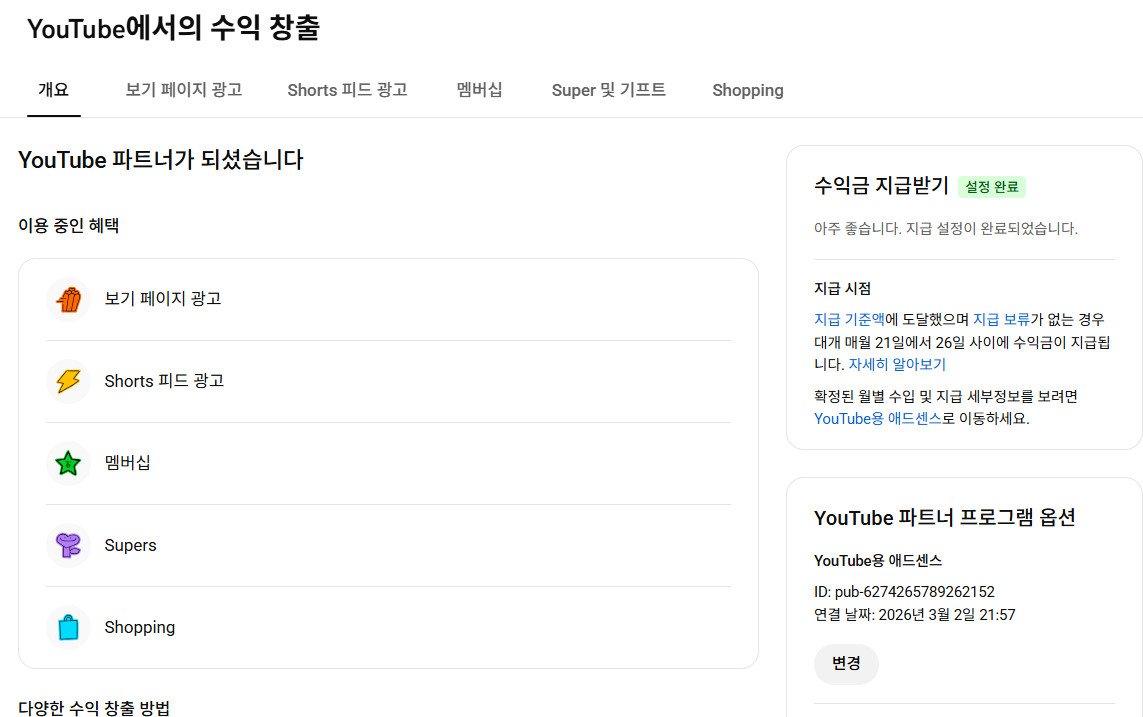Click the 연결 날짜 2026년 3월 2일 text

914,615
